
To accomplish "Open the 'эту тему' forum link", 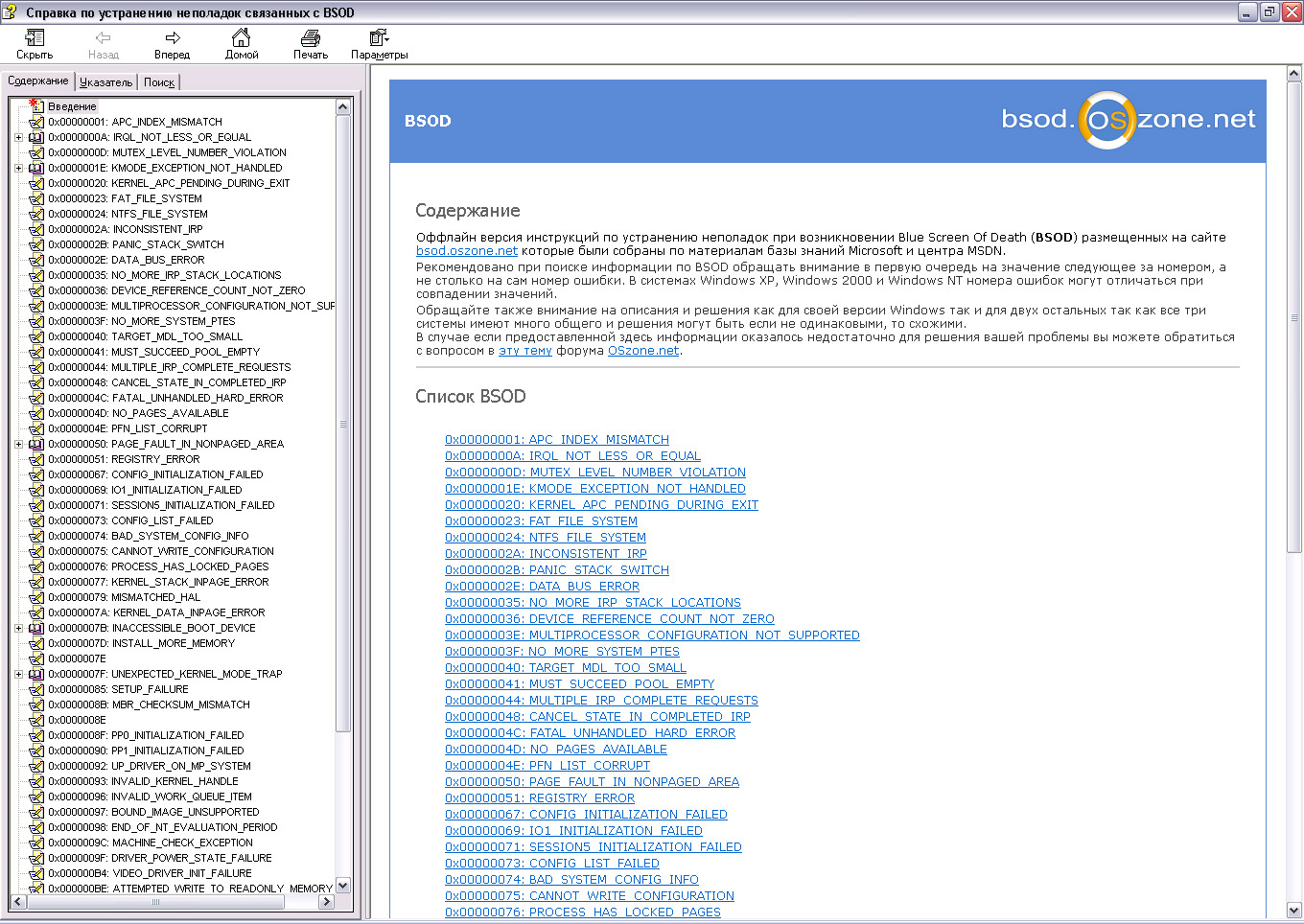I will click(525, 351).
